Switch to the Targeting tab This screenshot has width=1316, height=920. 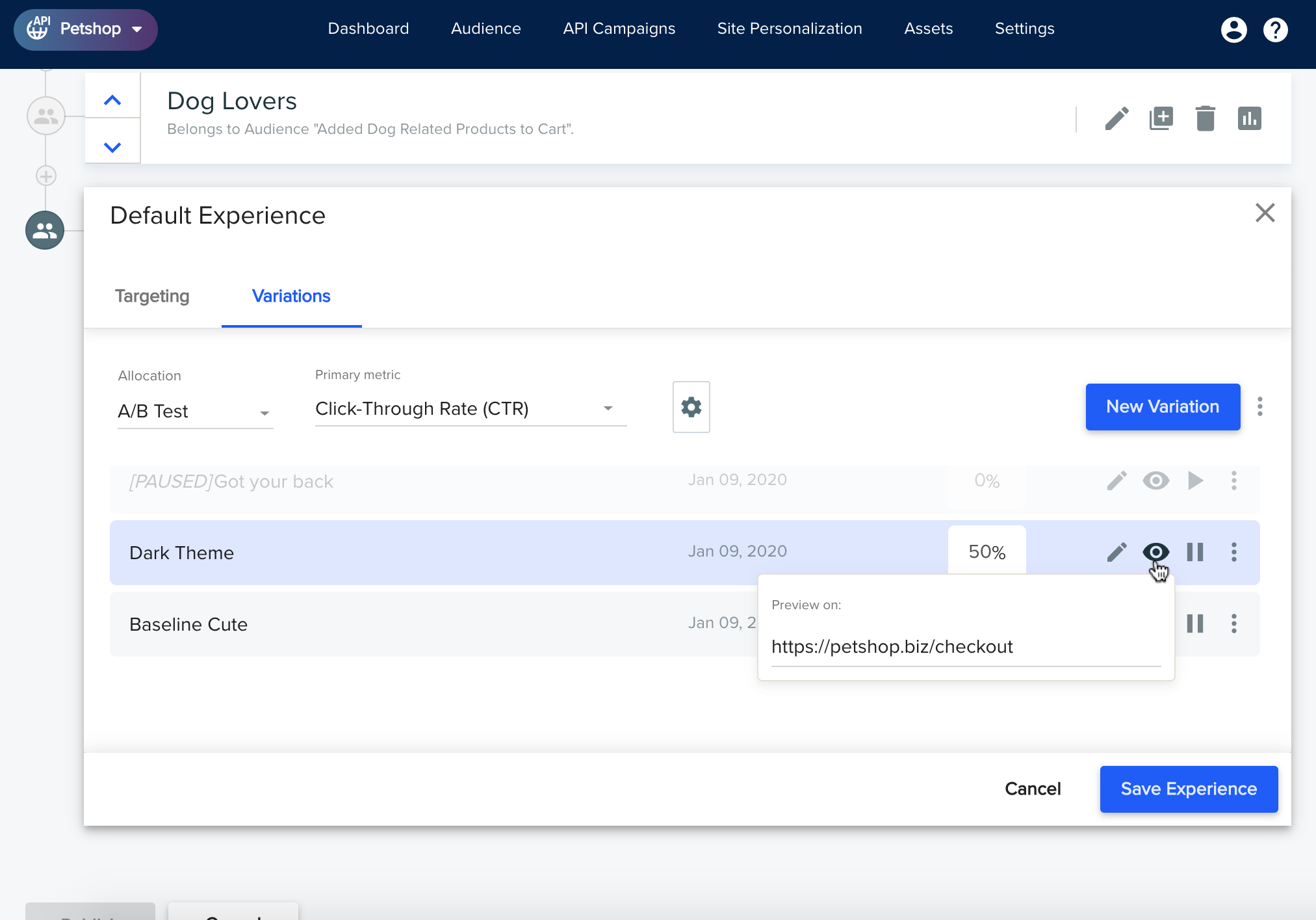tap(152, 296)
